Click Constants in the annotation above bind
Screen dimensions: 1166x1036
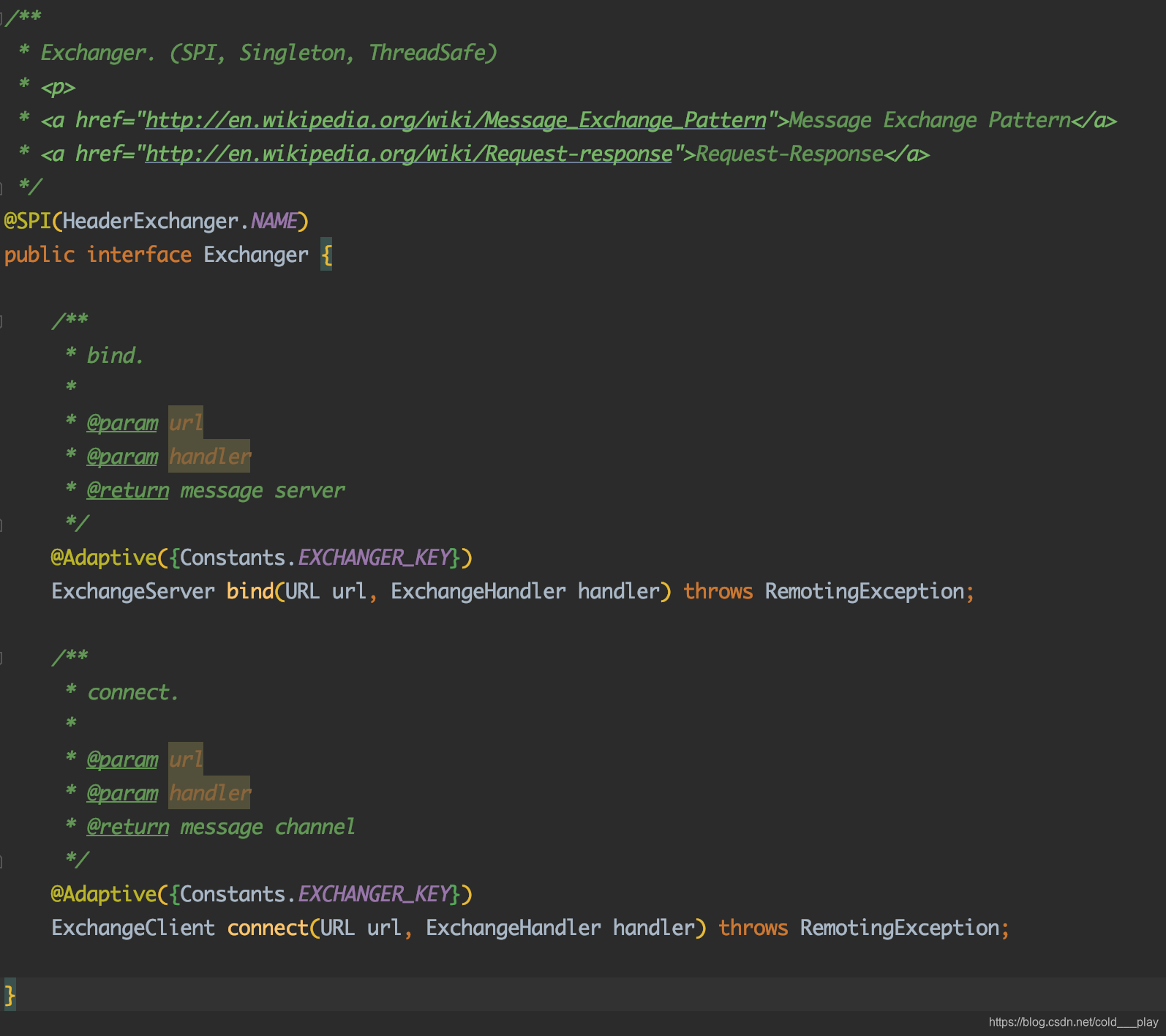coord(233,558)
